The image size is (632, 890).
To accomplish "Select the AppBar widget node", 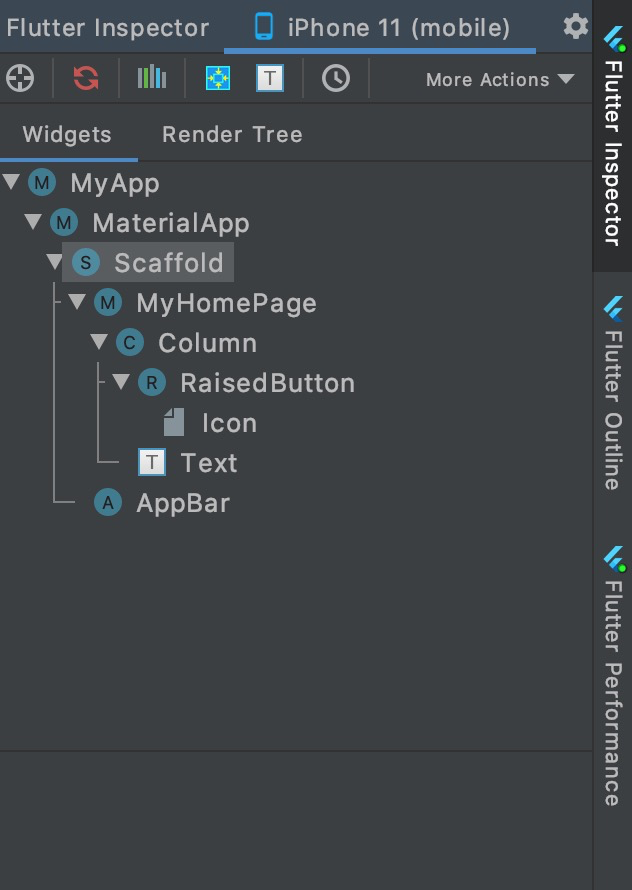I will 182,503.
